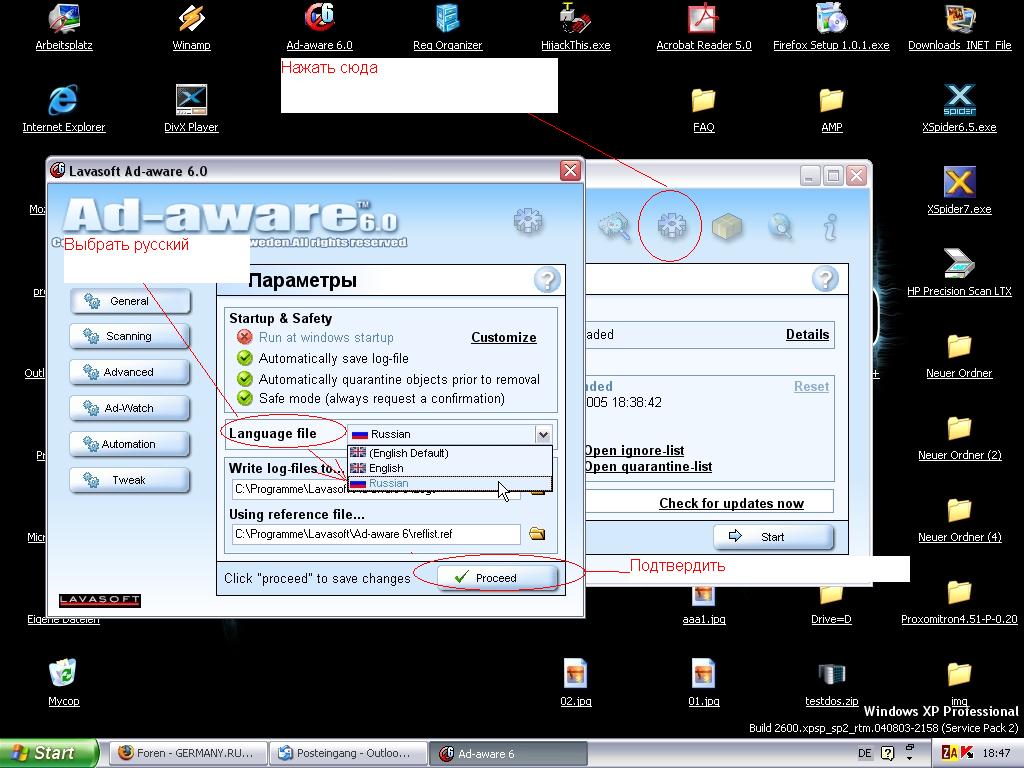Choose English from the language list
Viewport: 1024px width, 768px height.
(x=450, y=468)
